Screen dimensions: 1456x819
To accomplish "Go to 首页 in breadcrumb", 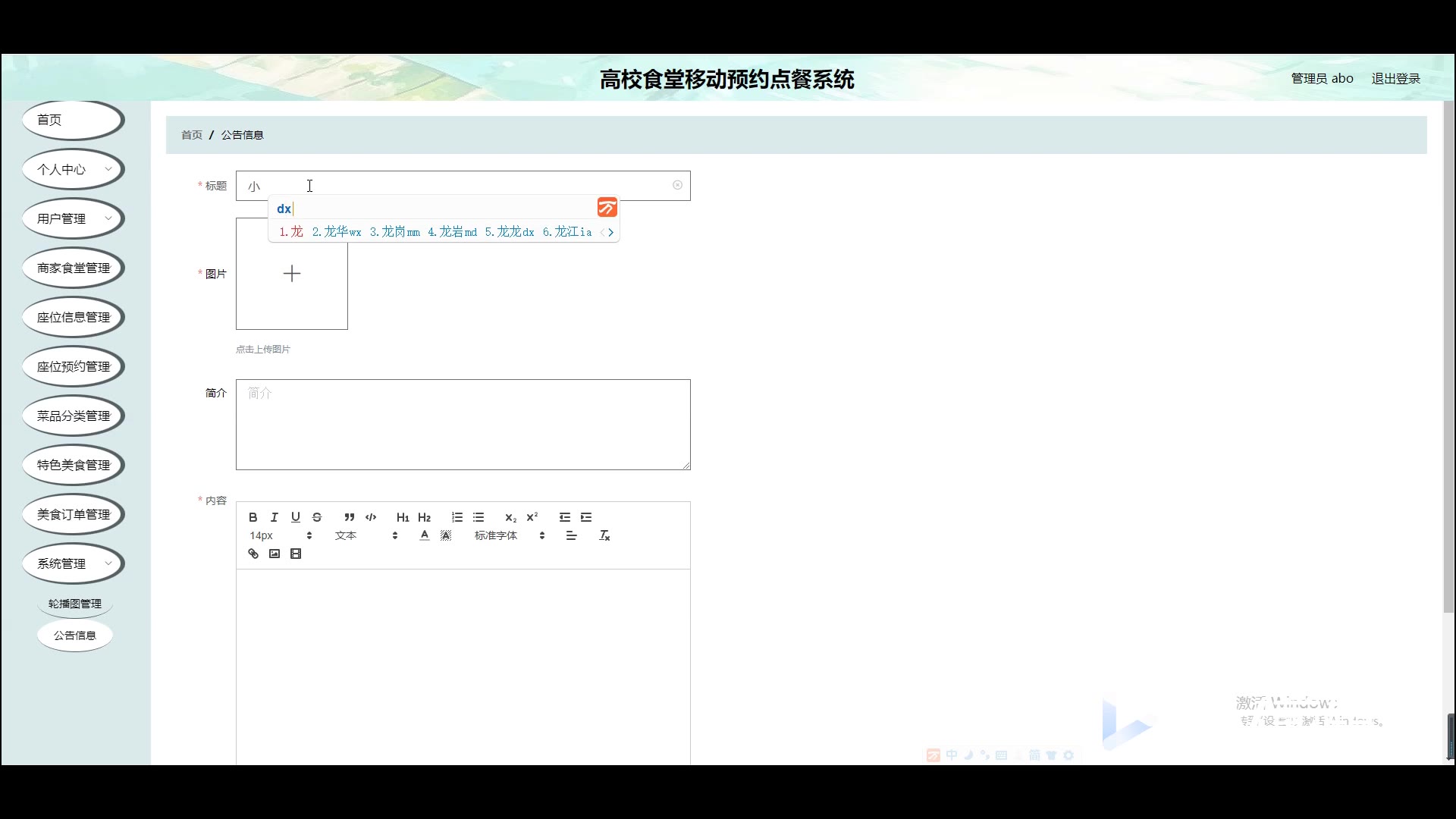I will tap(191, 135).
